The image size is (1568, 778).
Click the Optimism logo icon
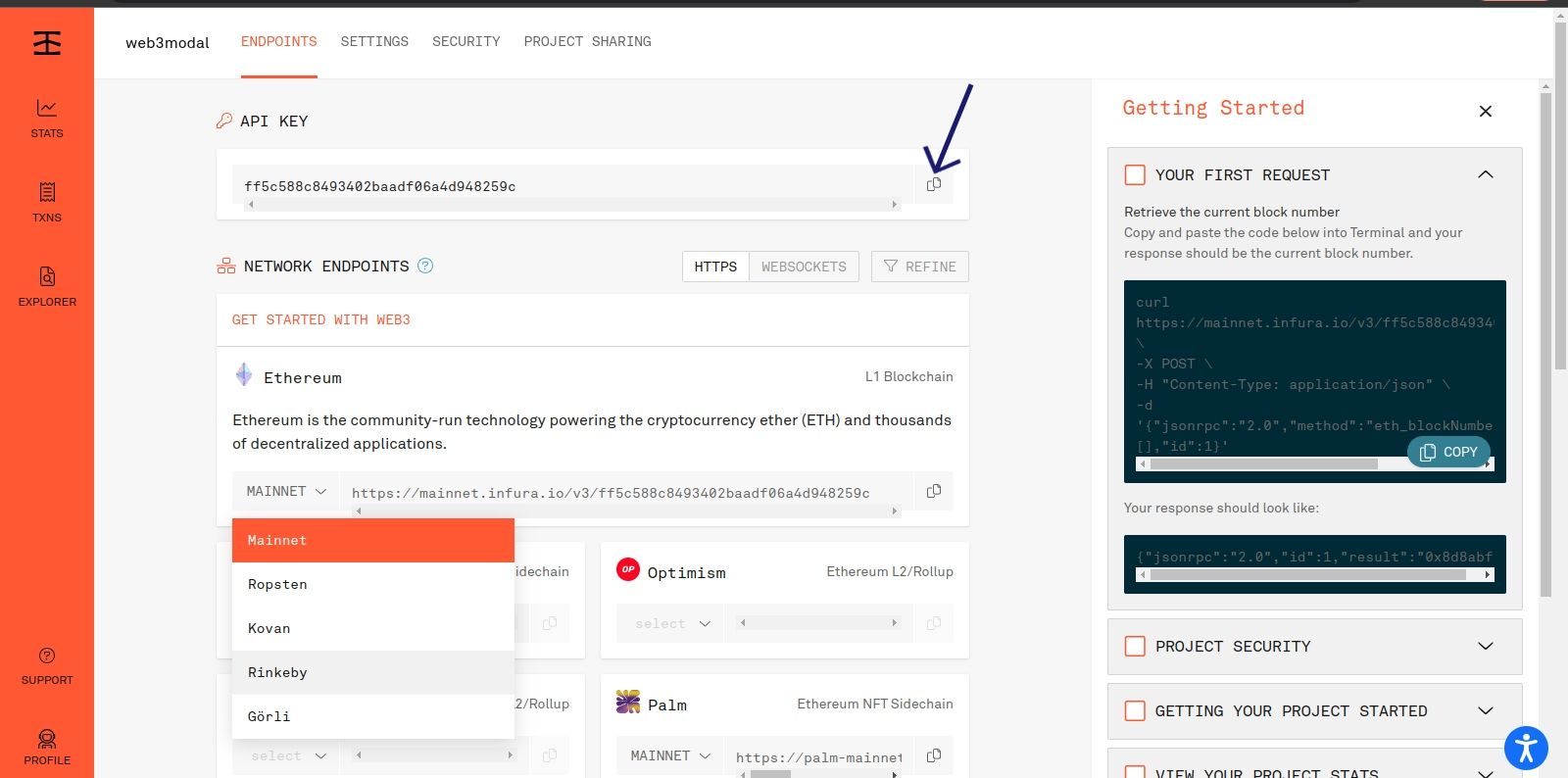tap(628, 569)
